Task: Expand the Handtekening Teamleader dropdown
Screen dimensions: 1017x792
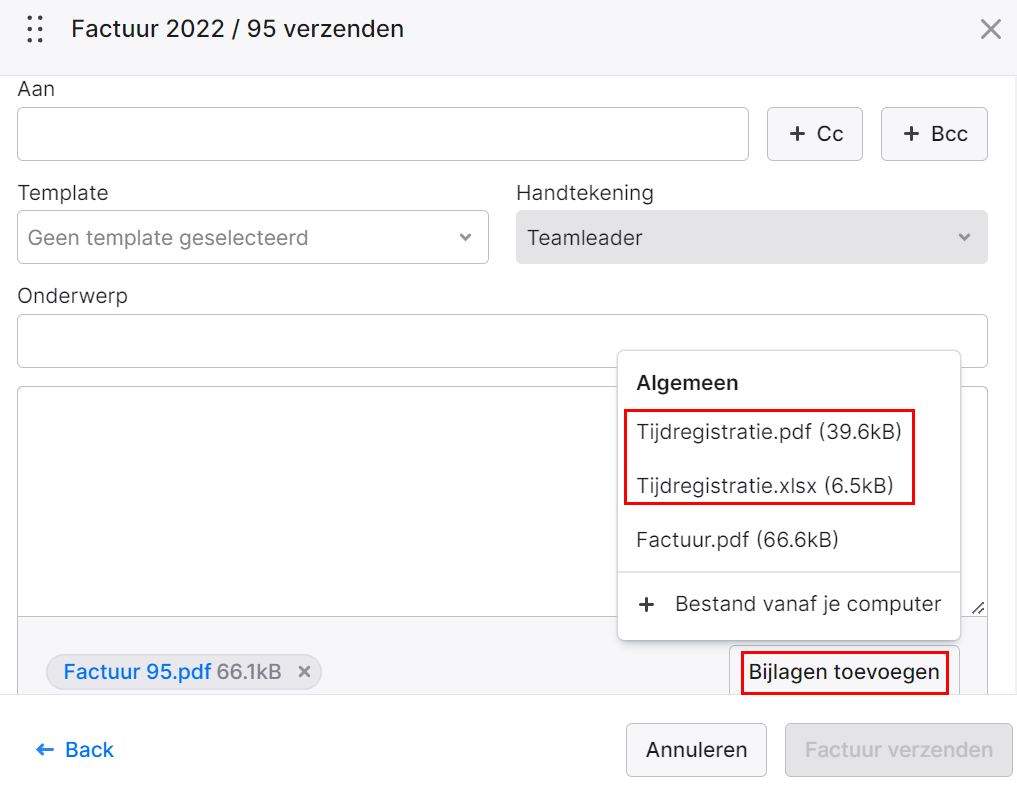Action: 752,237
